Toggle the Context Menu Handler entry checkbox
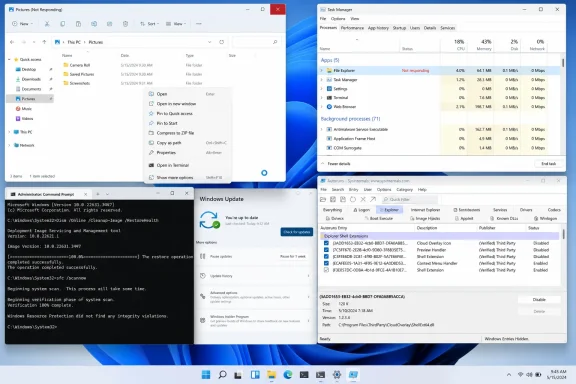Screen dimensions: 576x384 tap(326, 263)
